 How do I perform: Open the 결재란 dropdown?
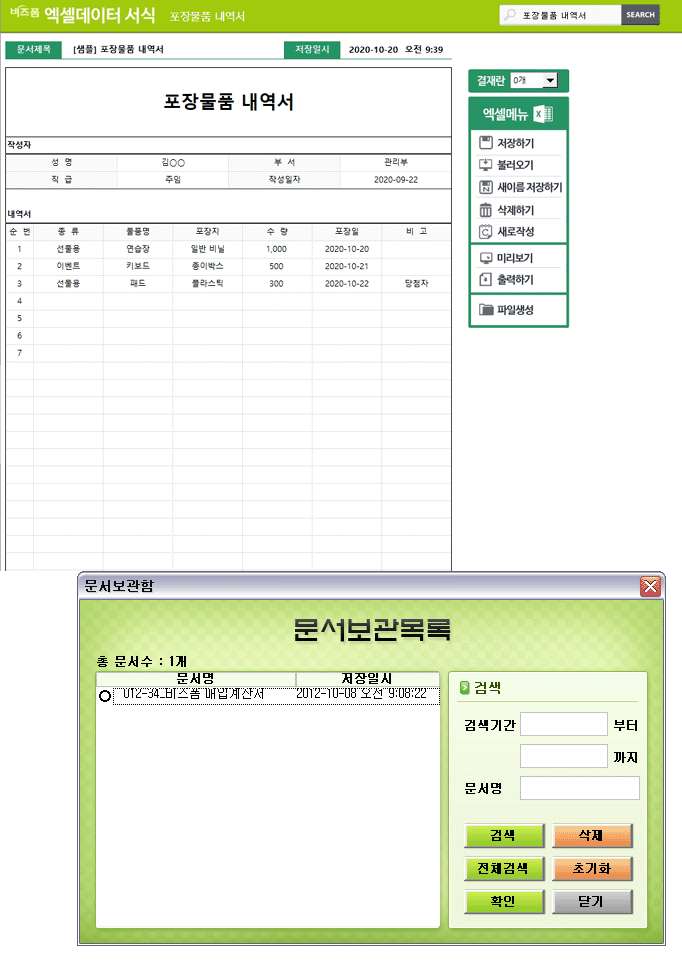click(x=550, y=80)
